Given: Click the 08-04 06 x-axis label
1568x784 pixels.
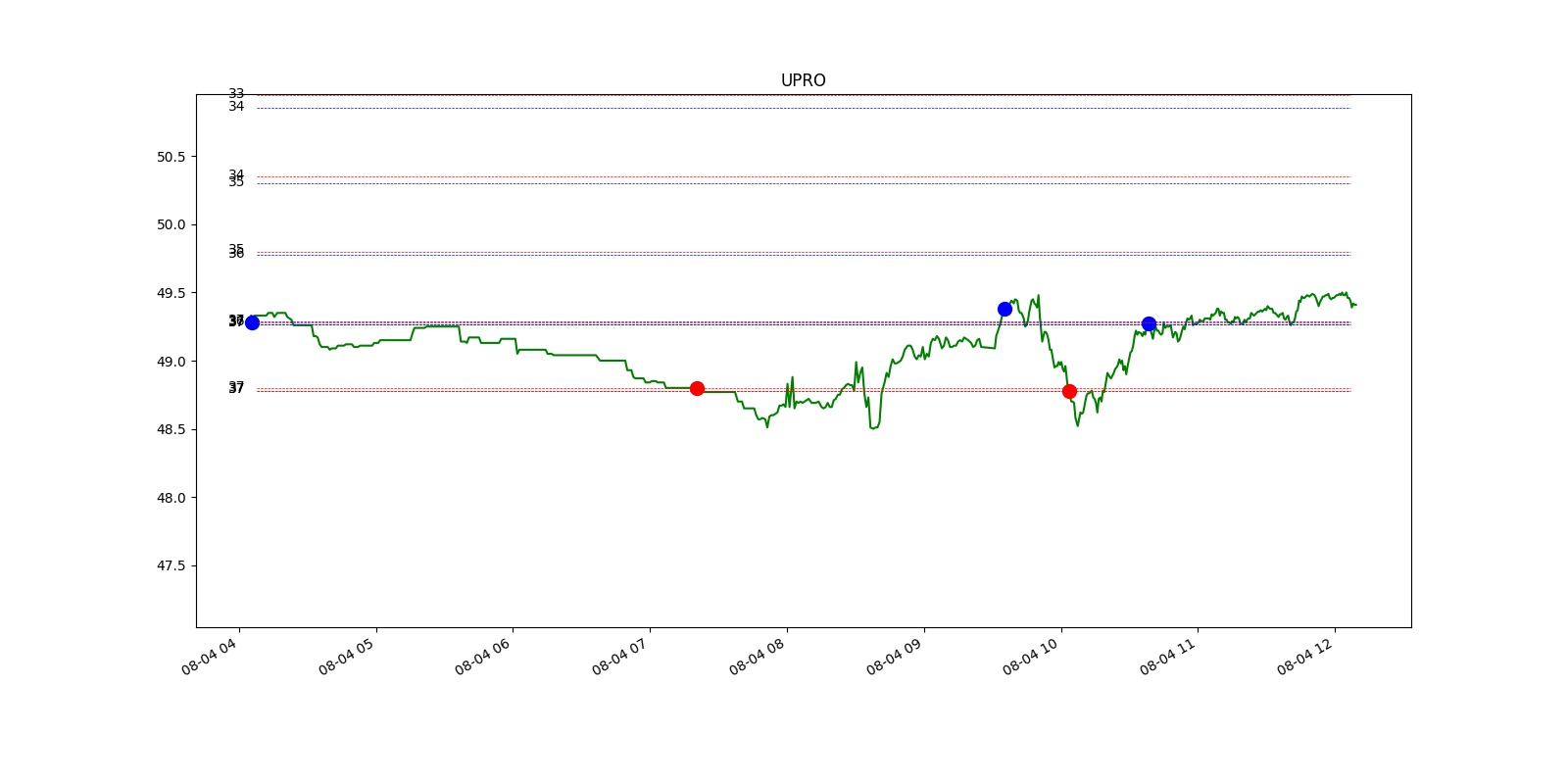Looking at the screenshot, I should click(x=483, y=656).
